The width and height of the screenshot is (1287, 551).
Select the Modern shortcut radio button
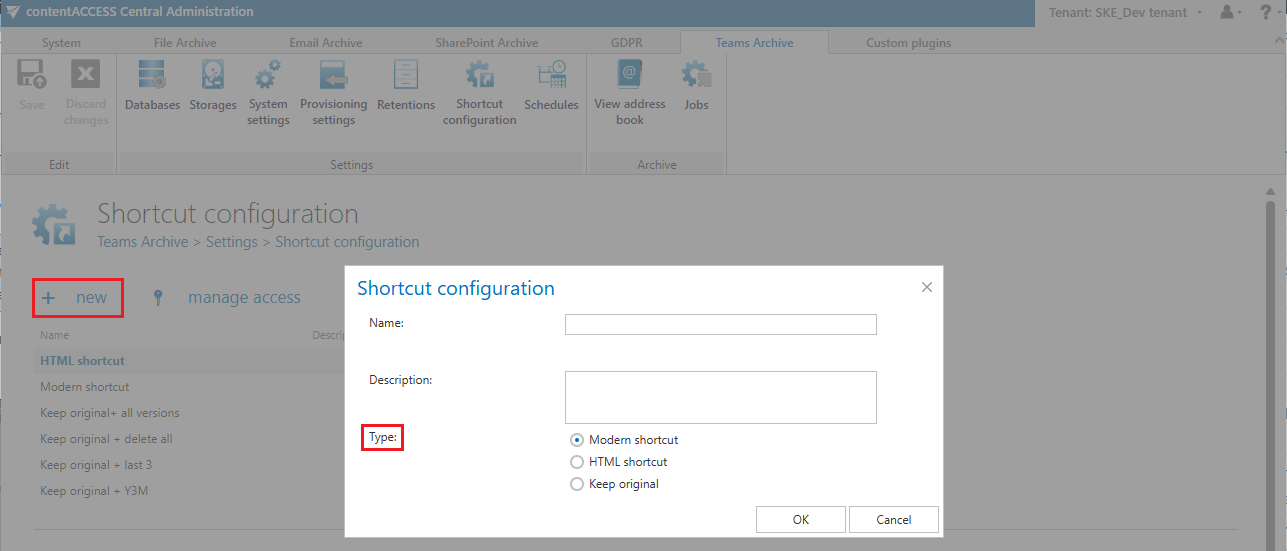click(x=576, y=440)
